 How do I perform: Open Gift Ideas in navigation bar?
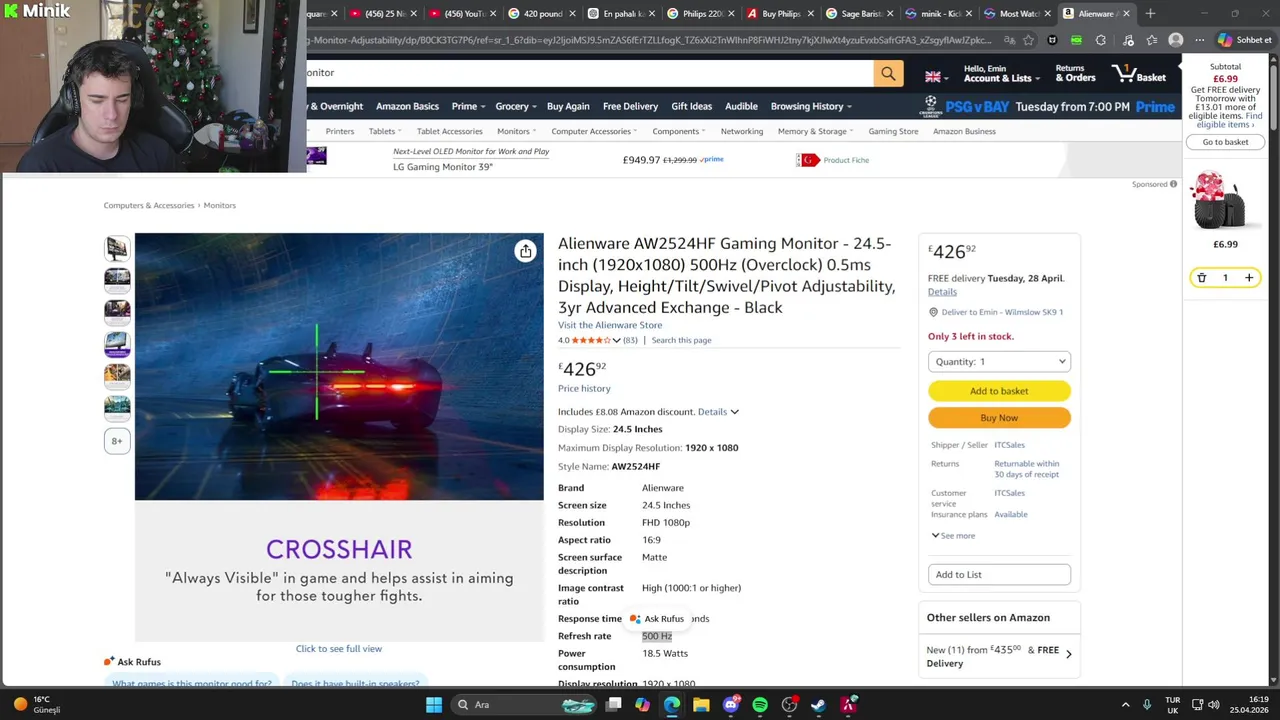pyautogui.click(x=691, y=106)
